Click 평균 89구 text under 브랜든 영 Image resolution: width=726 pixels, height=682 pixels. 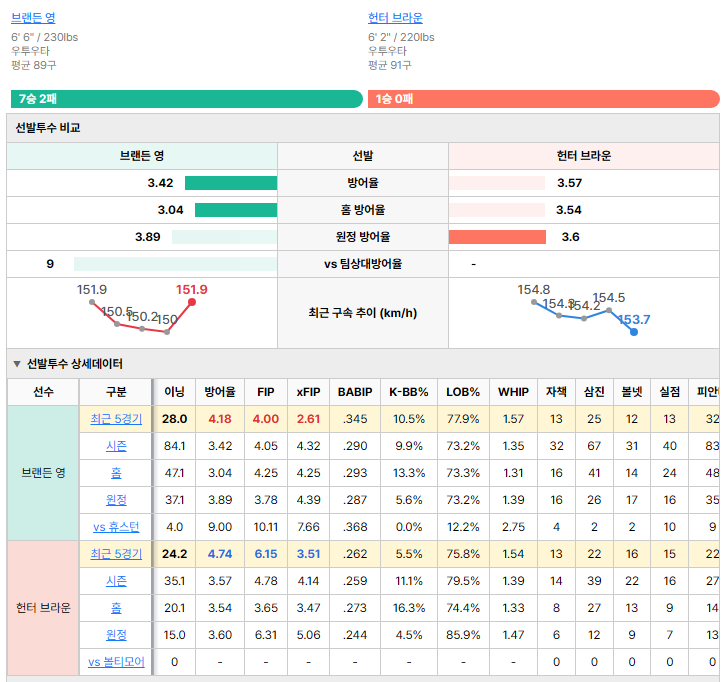pyautogui.click(x=34, y=65)
